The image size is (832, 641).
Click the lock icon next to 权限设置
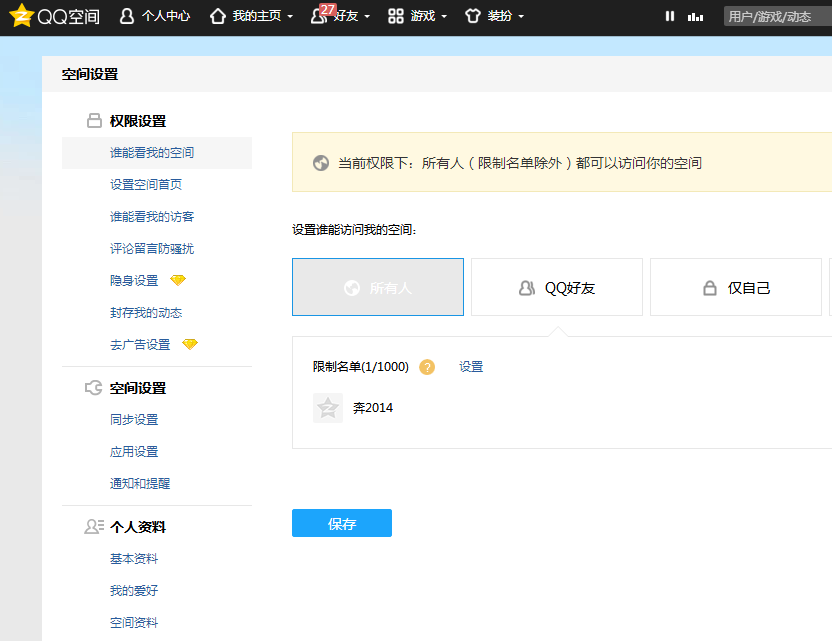pos(94,121)
